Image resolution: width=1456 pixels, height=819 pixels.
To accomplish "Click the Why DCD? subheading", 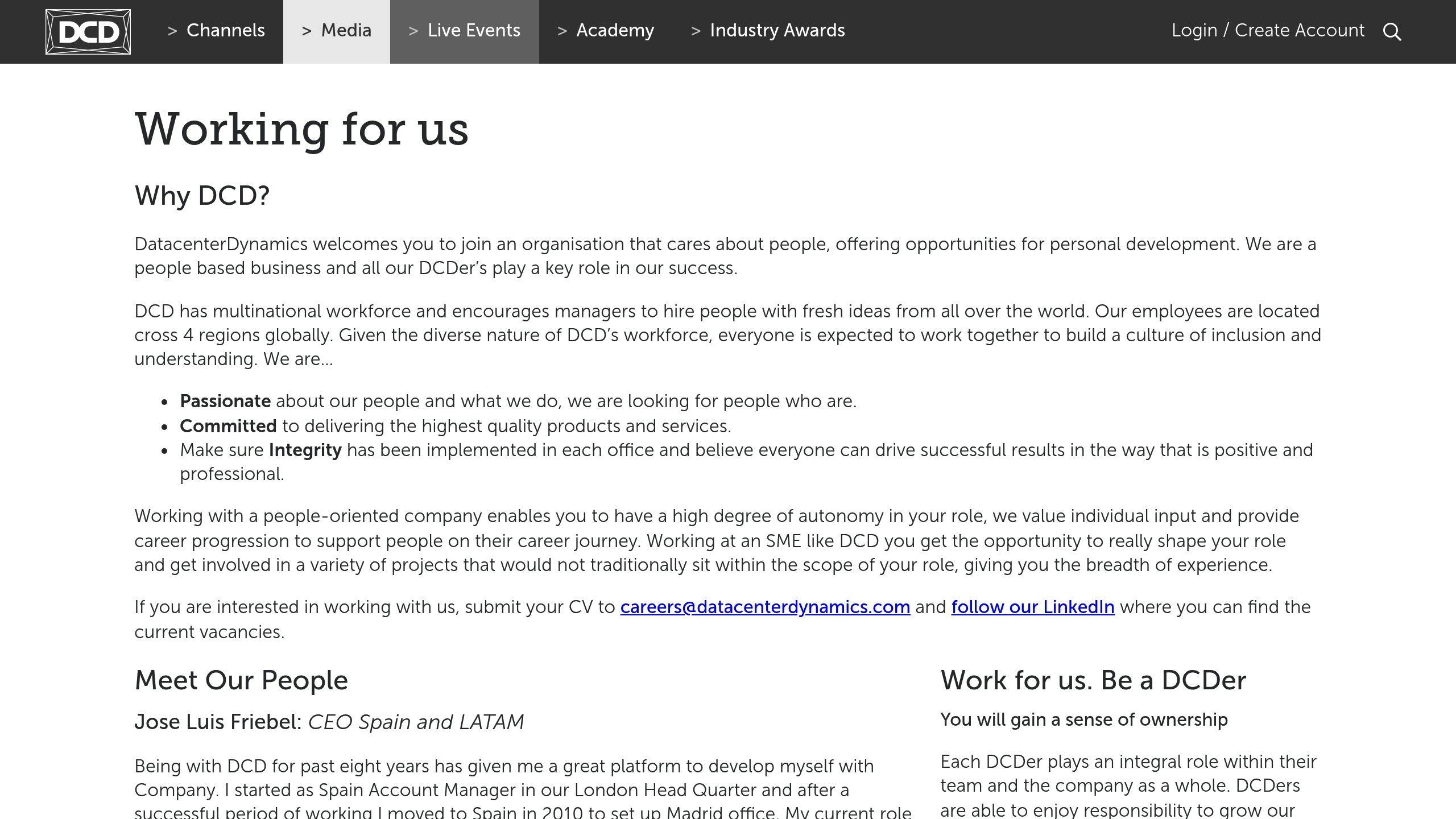I will click(x=202, y=196).
